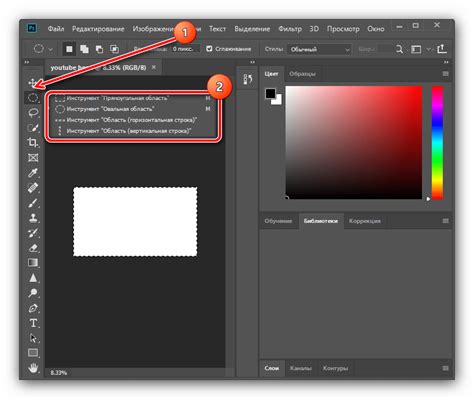The height and width of the screenshot is (399, 474).
Task: Select the Hand tool
Action: pos(33,368)
